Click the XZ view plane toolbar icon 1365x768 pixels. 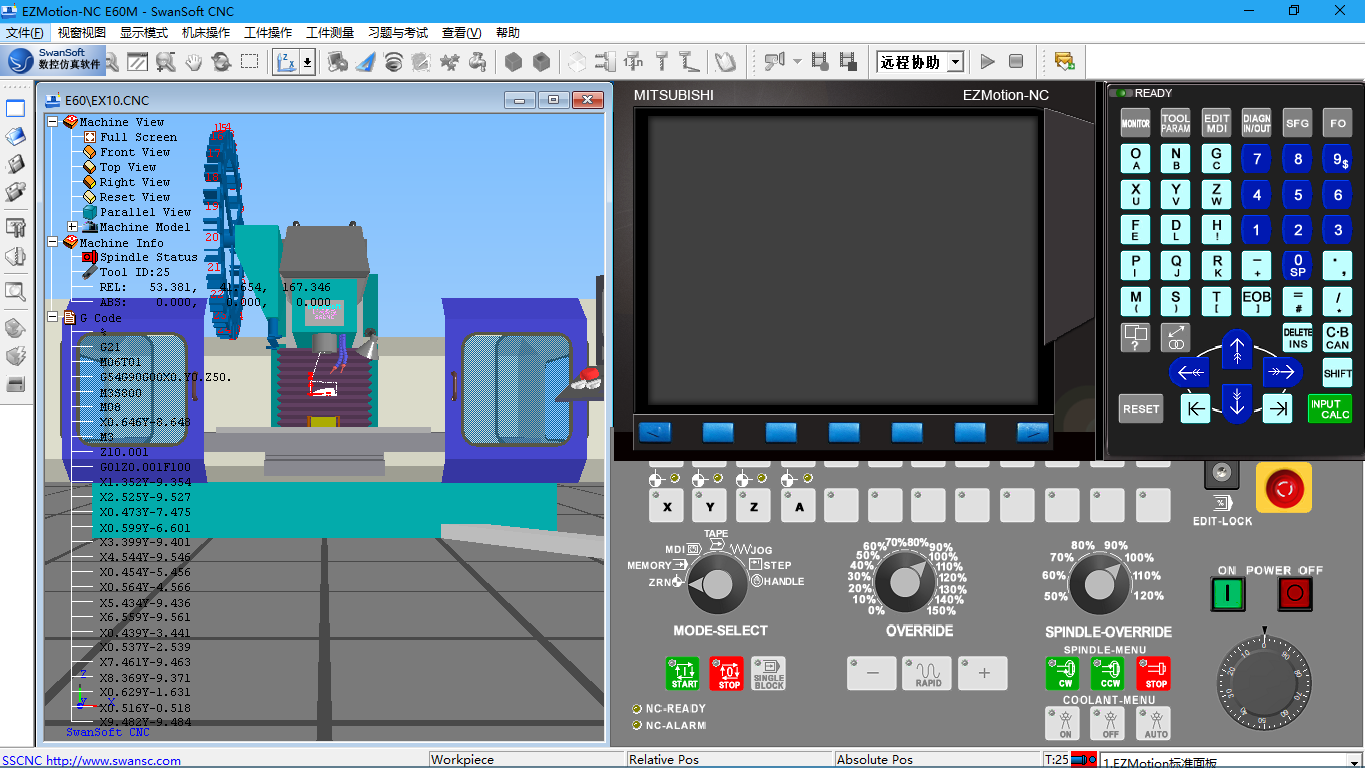click(x=286, y=62)
